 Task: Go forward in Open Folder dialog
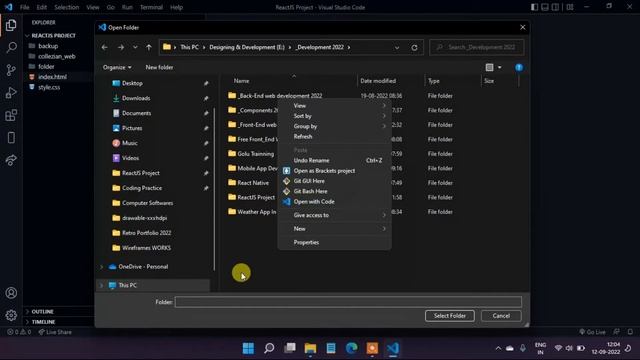(x=121, y=47)
